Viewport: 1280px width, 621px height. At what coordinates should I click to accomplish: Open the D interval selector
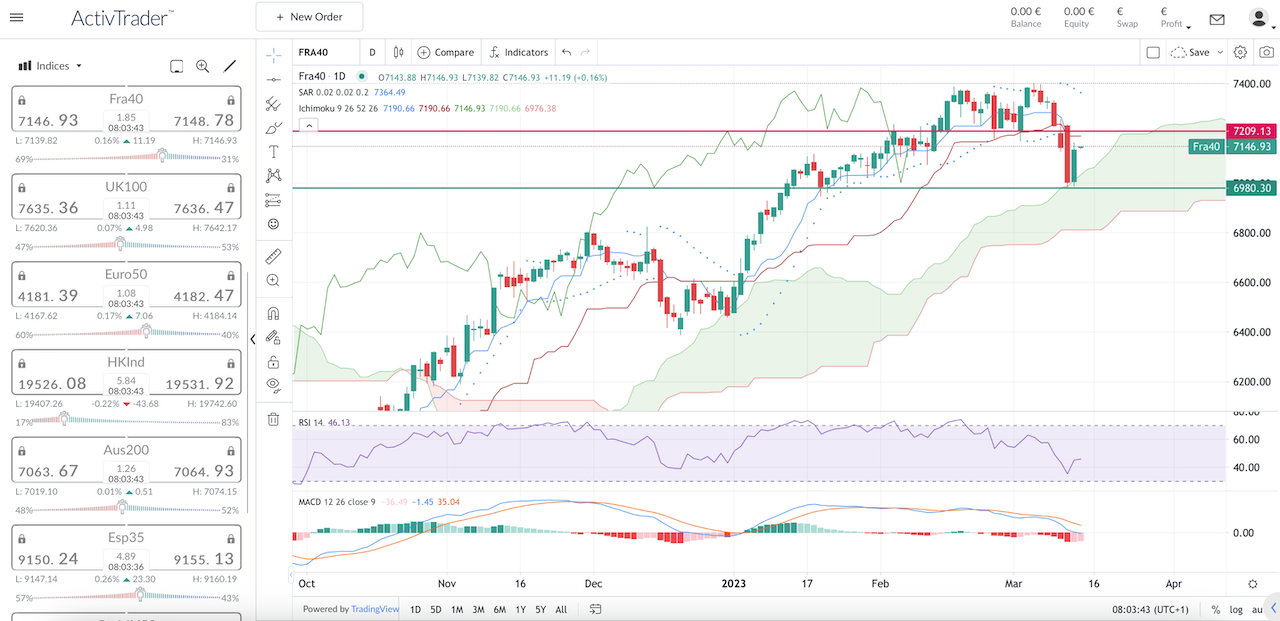[373, 52]
